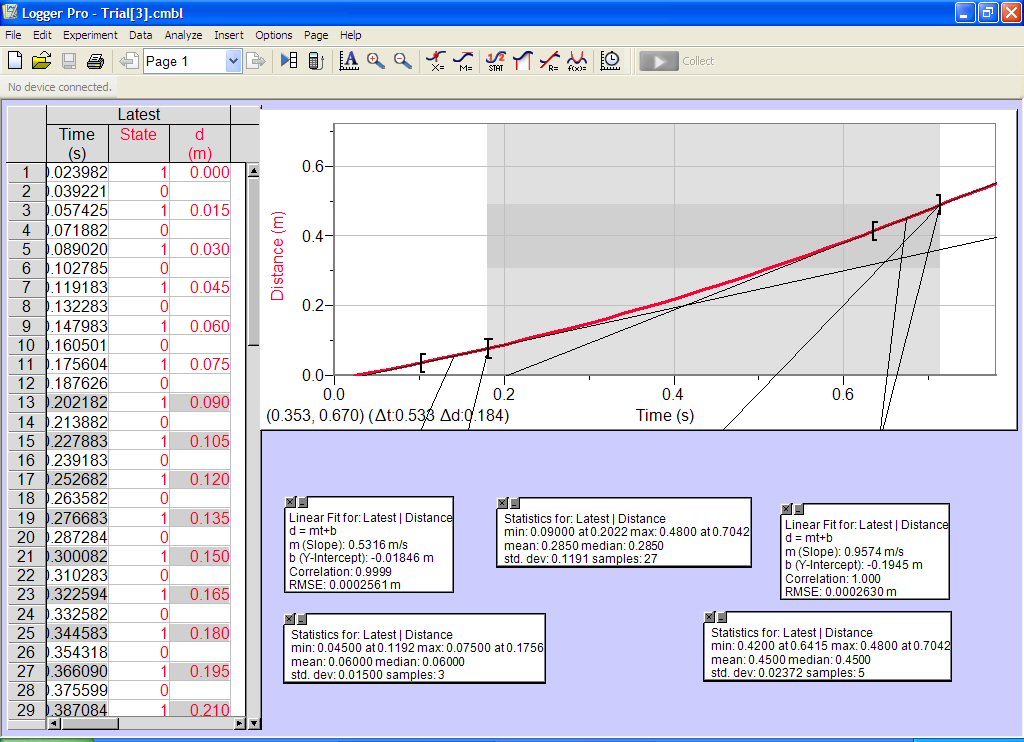Open the Analyze menu
The width and height of the screenshot is (1024, 742).
[x=183, y=35]
